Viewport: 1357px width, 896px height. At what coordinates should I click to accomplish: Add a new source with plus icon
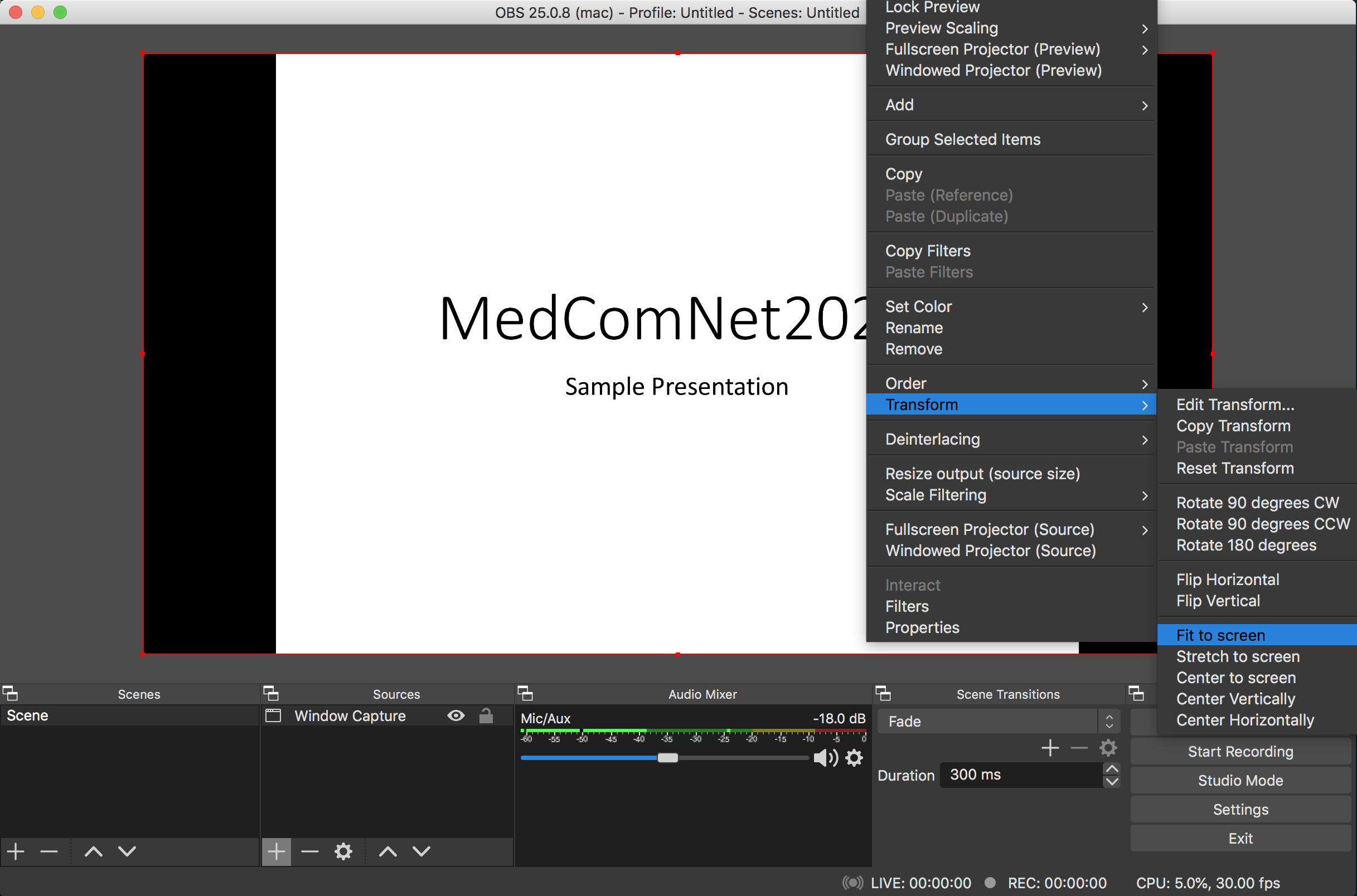tap(276, 851)
